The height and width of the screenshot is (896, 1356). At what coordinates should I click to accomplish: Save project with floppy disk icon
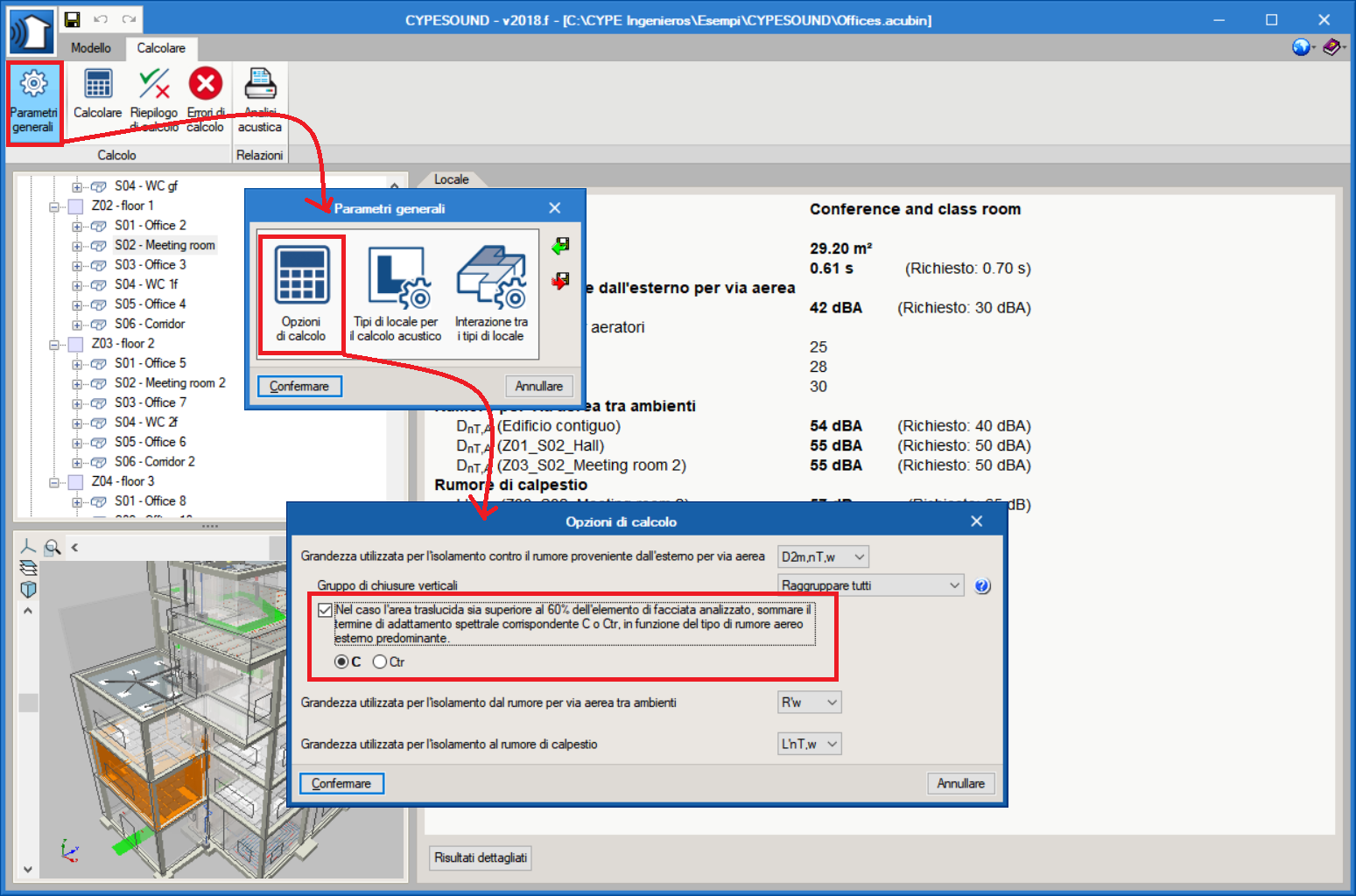(73, 19)
